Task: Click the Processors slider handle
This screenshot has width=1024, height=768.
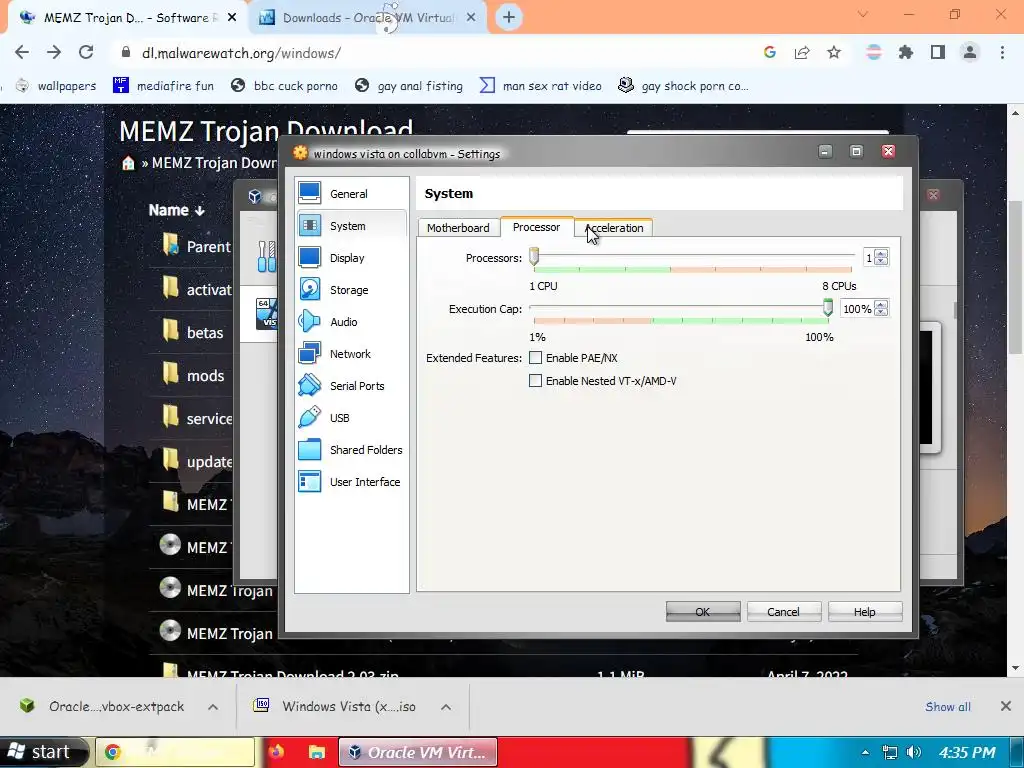Action: [x=534, y=256]
